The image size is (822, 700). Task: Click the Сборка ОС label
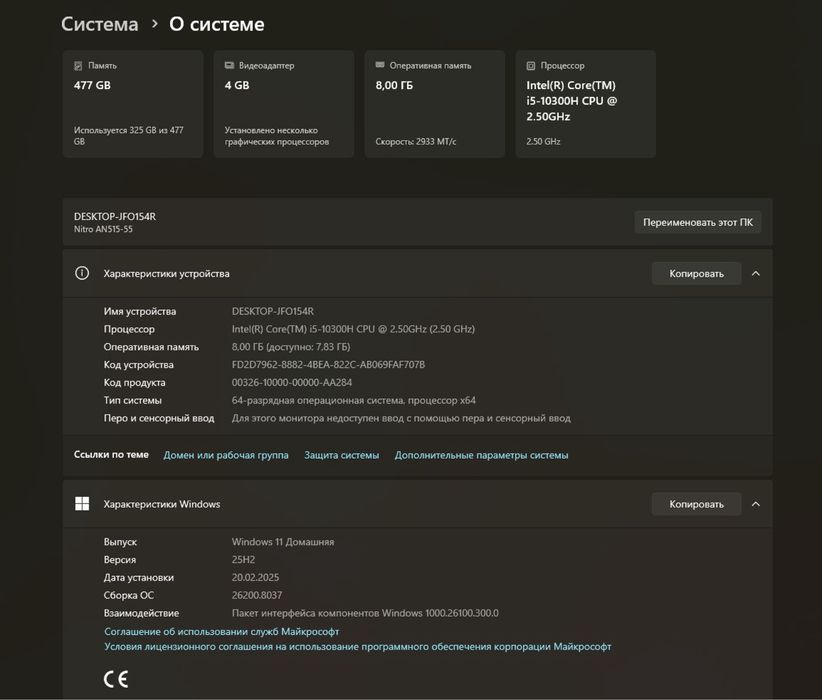(129, 595)
